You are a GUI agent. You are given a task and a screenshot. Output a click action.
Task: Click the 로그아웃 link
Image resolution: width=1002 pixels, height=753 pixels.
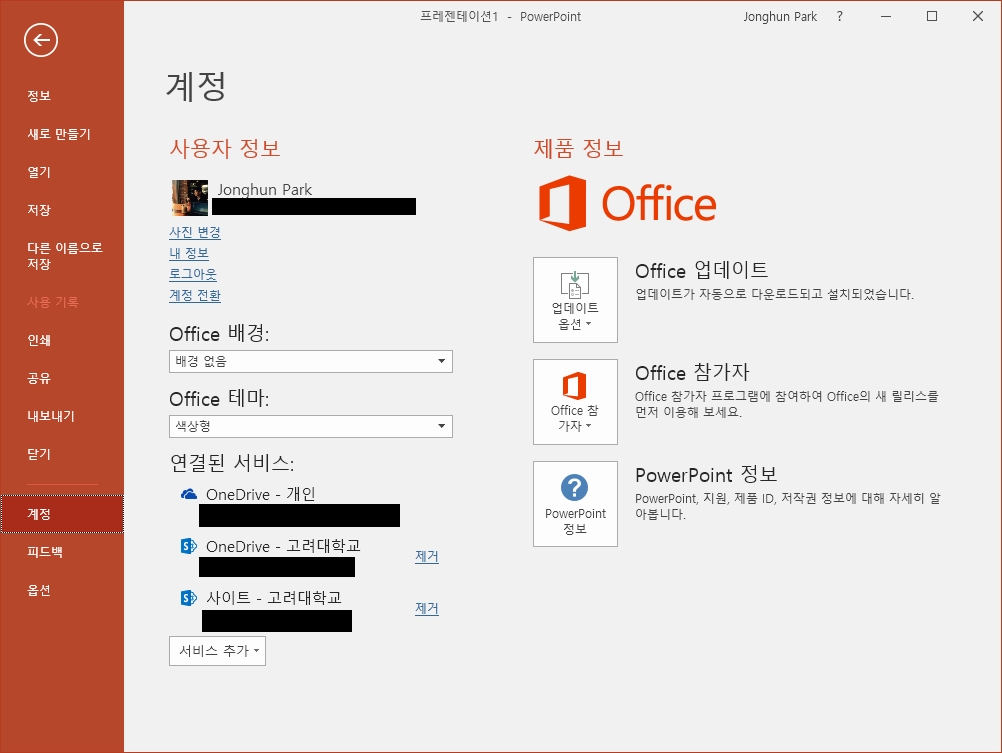(x=193, y=274)
